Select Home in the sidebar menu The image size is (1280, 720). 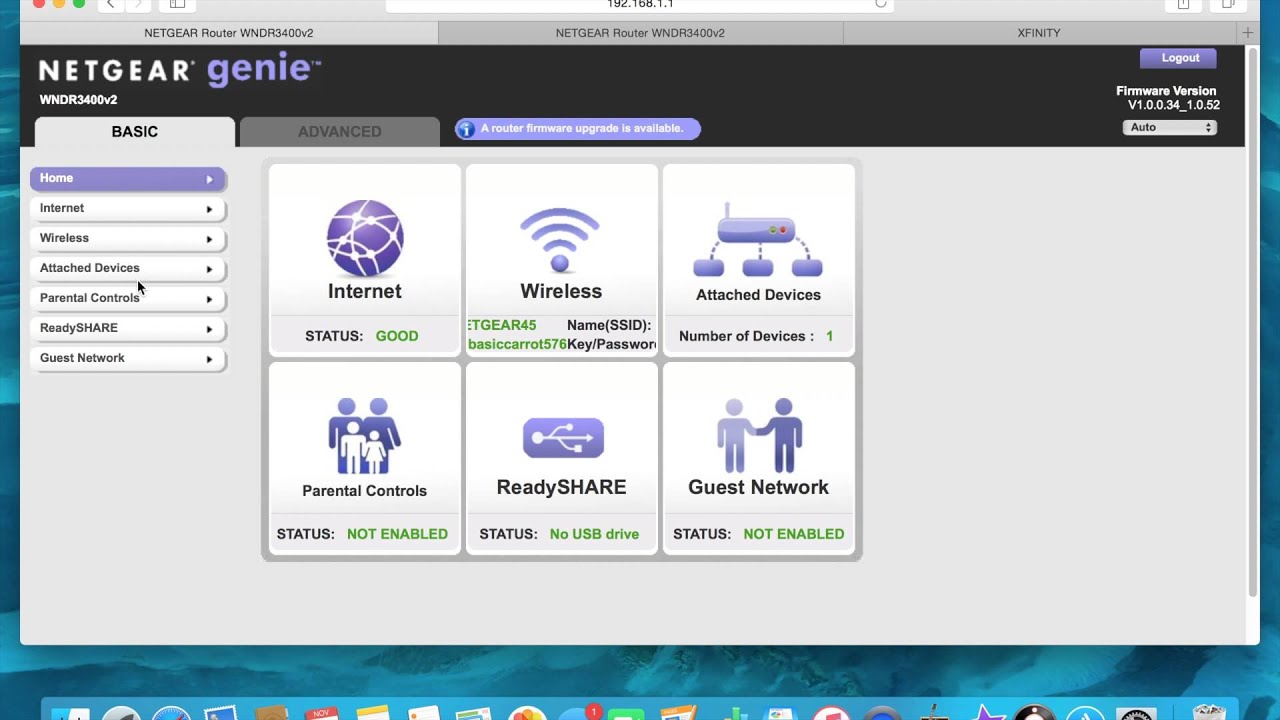128,178
